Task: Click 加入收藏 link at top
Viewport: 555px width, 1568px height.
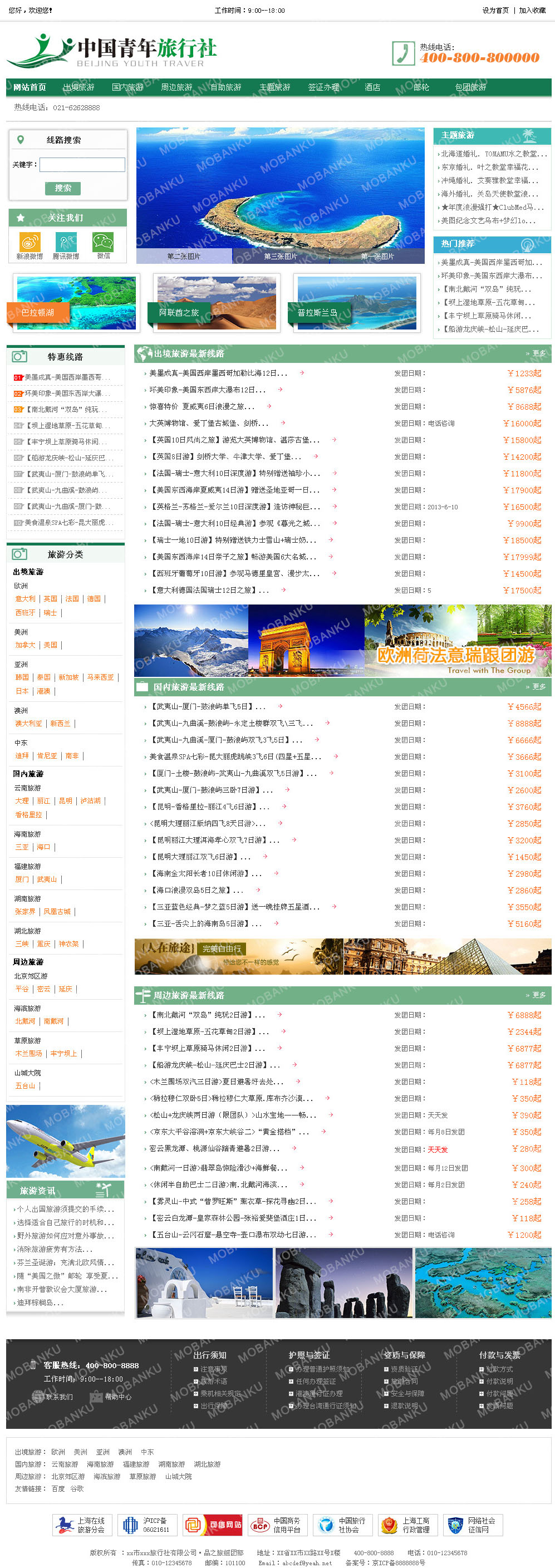Action: (x=533, y=11)
